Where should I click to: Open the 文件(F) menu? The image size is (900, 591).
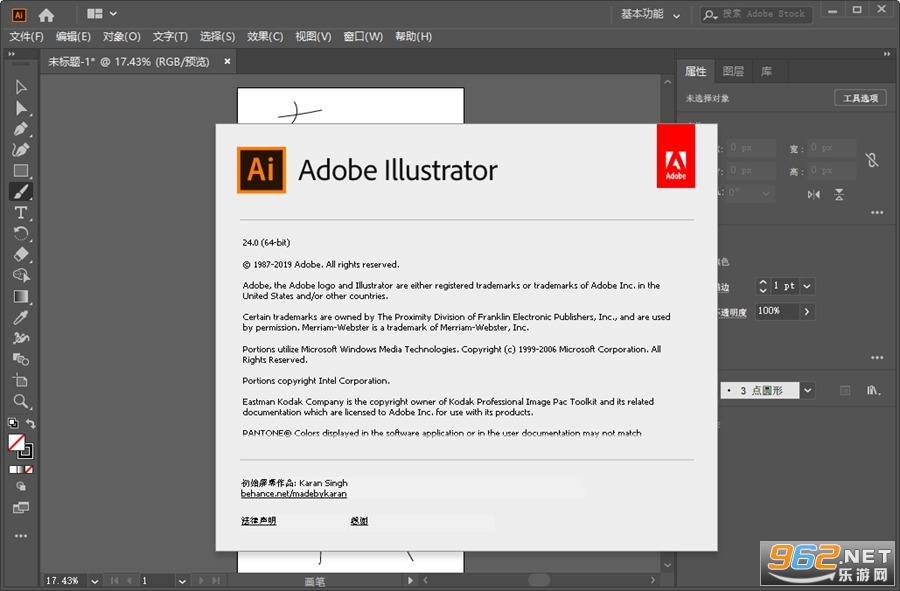26,37
